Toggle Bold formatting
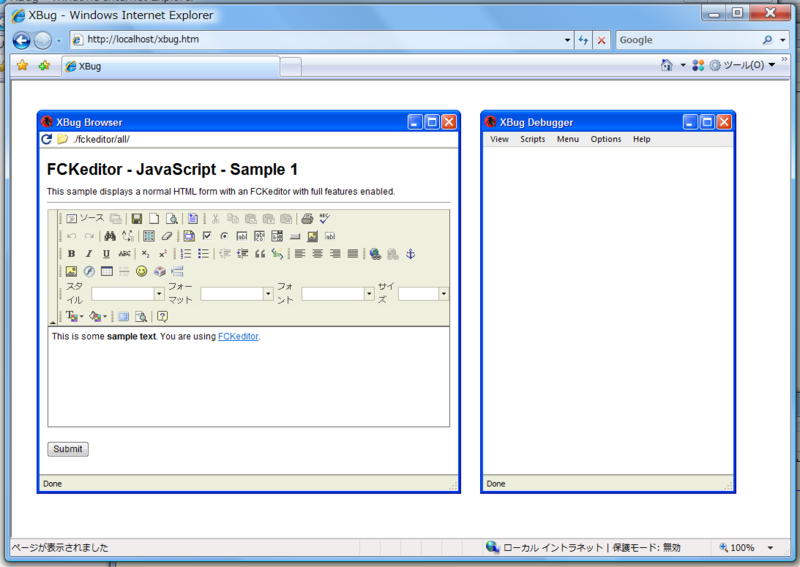Screen dimensions: 800x567 [x=71, y=254]
